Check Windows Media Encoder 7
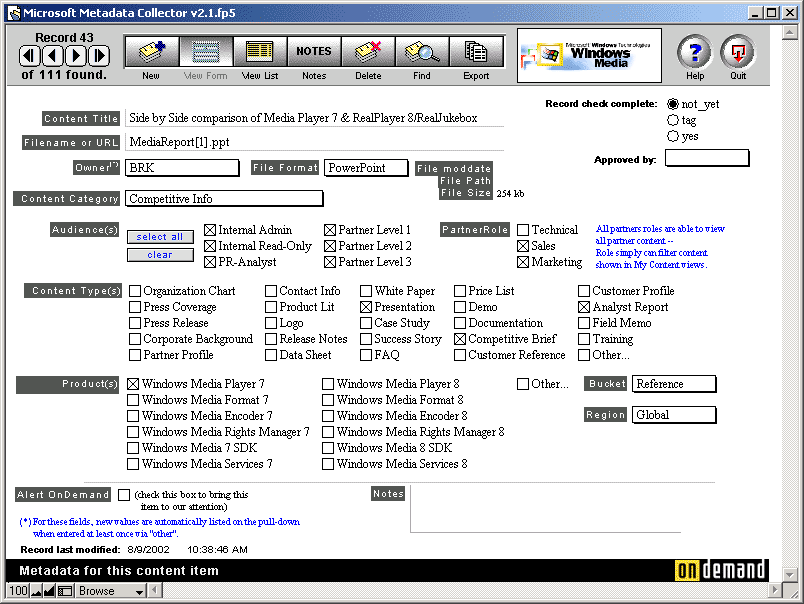The width and height of the screenshot is (804, 604). pos(133,416)
